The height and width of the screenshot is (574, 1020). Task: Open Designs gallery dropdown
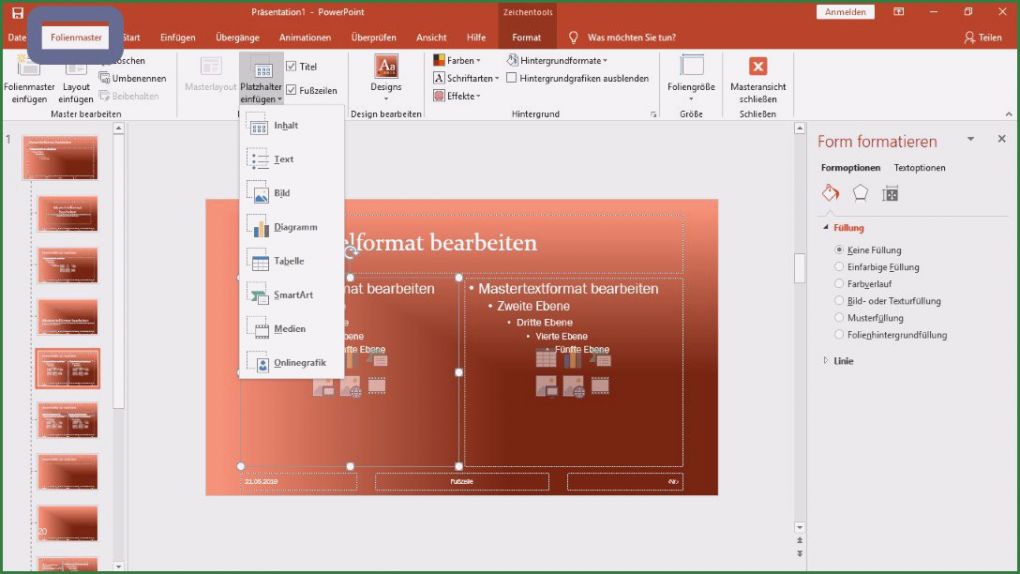tap(386, 78)
